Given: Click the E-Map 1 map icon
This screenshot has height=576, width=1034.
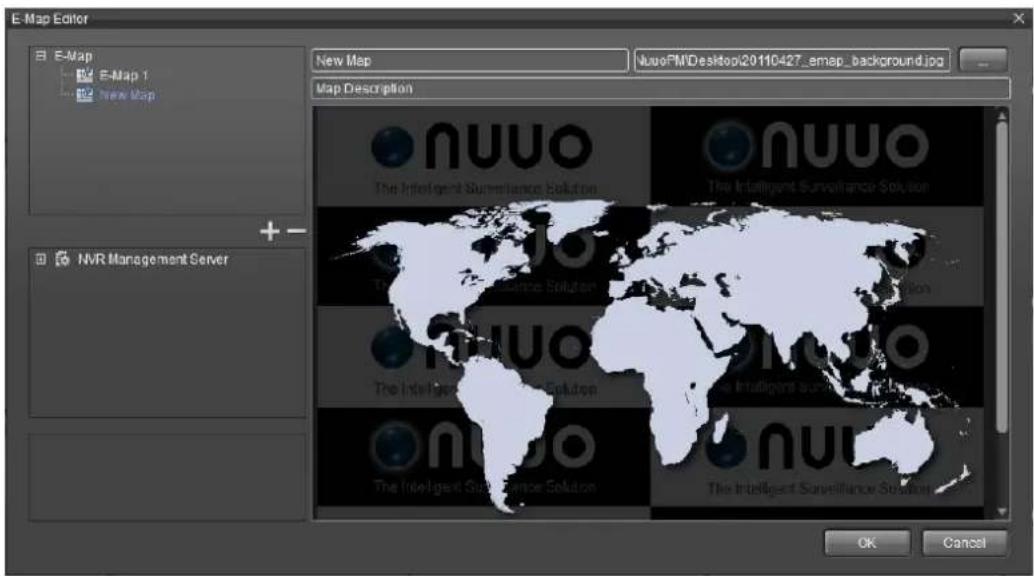Looking at the screenshot, I should pos(84,75).
